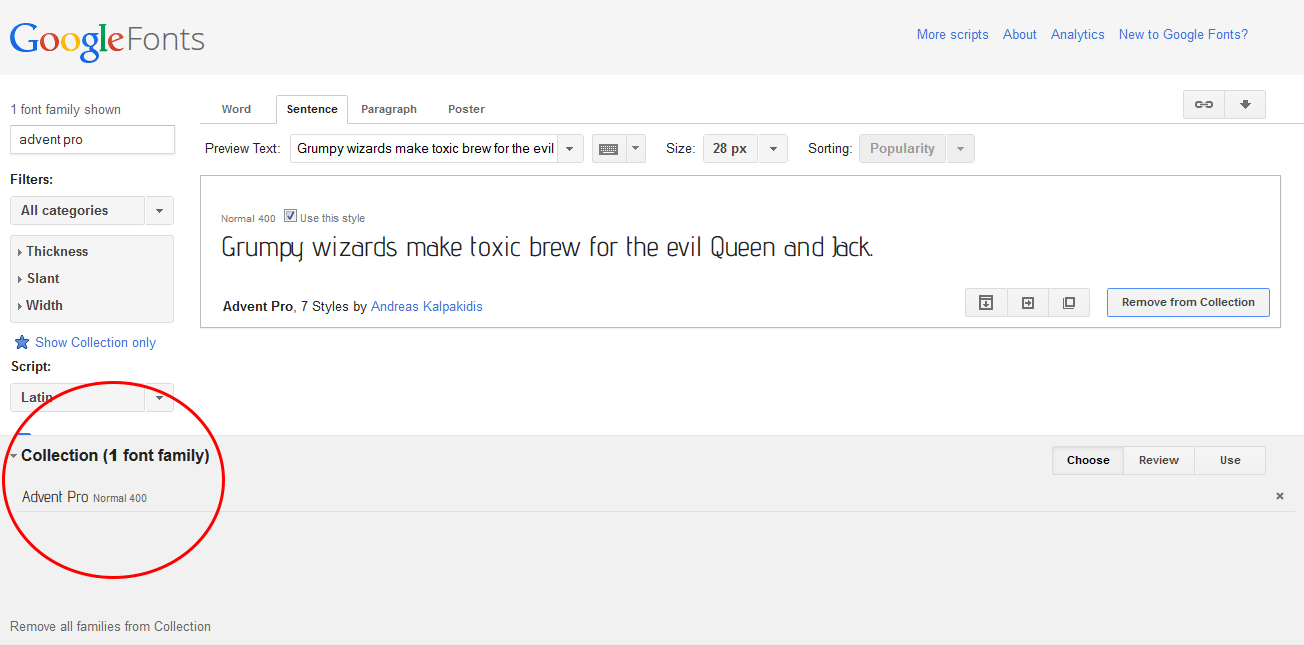Select the Choose step button

tap(1088, 460)
